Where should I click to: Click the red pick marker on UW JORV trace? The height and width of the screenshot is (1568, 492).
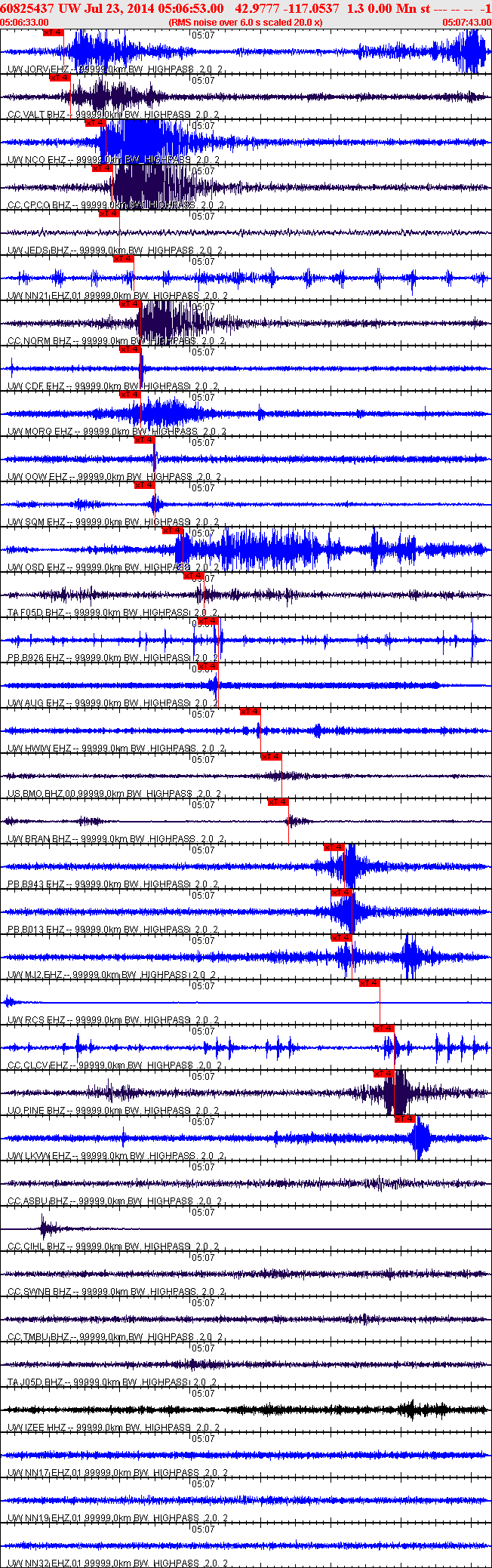point(53,32)
